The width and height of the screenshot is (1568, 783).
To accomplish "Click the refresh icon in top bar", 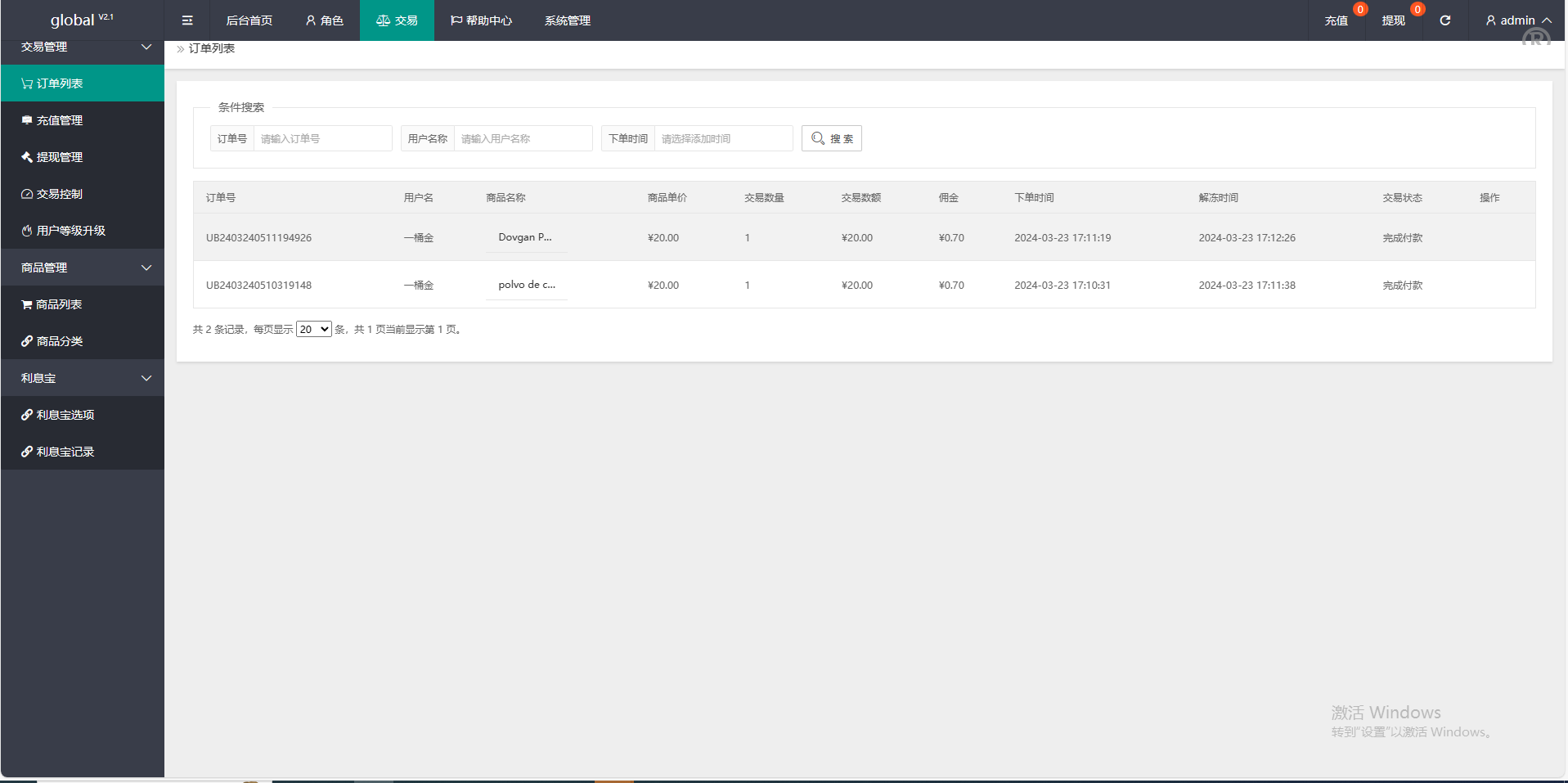I will point(1445,20).
